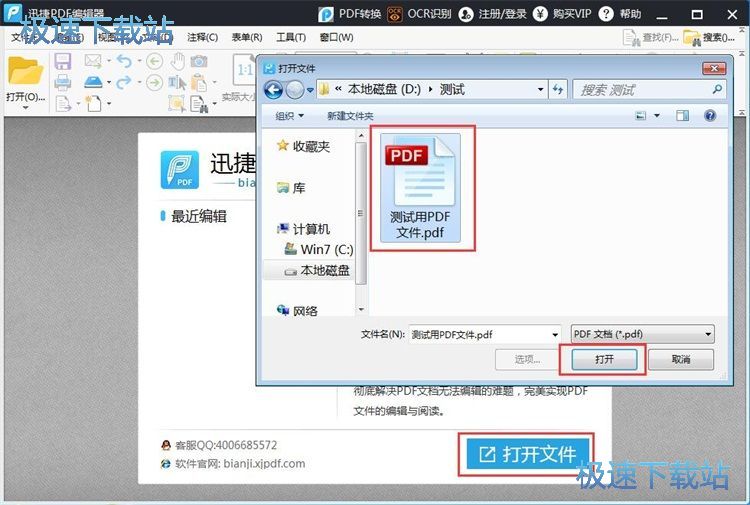Click the 打开 button in dialog
The height and width of the screenshot is (505, 750).
605,359
